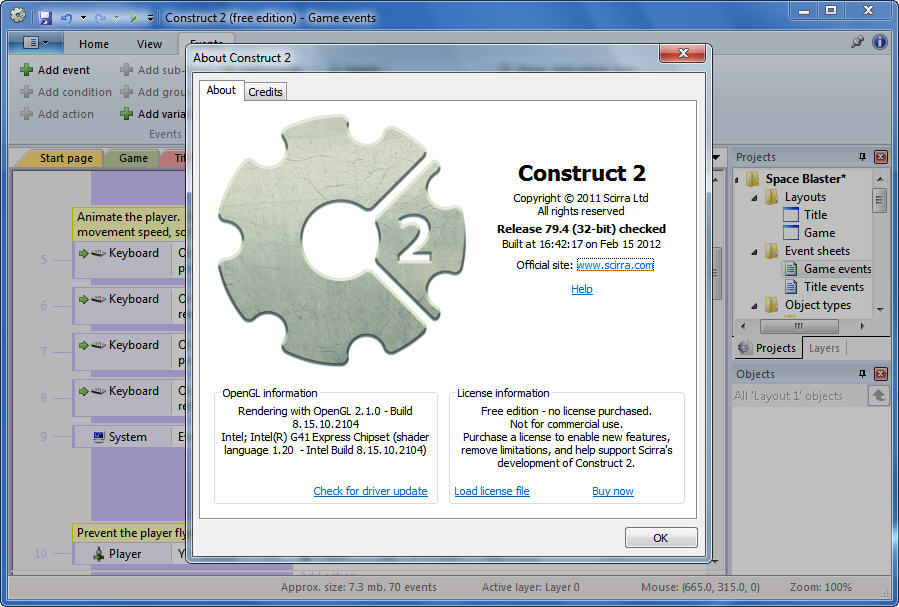Select Game events sheet in Projects tree
Screen dimensions: 899x607
pos(828,269)
